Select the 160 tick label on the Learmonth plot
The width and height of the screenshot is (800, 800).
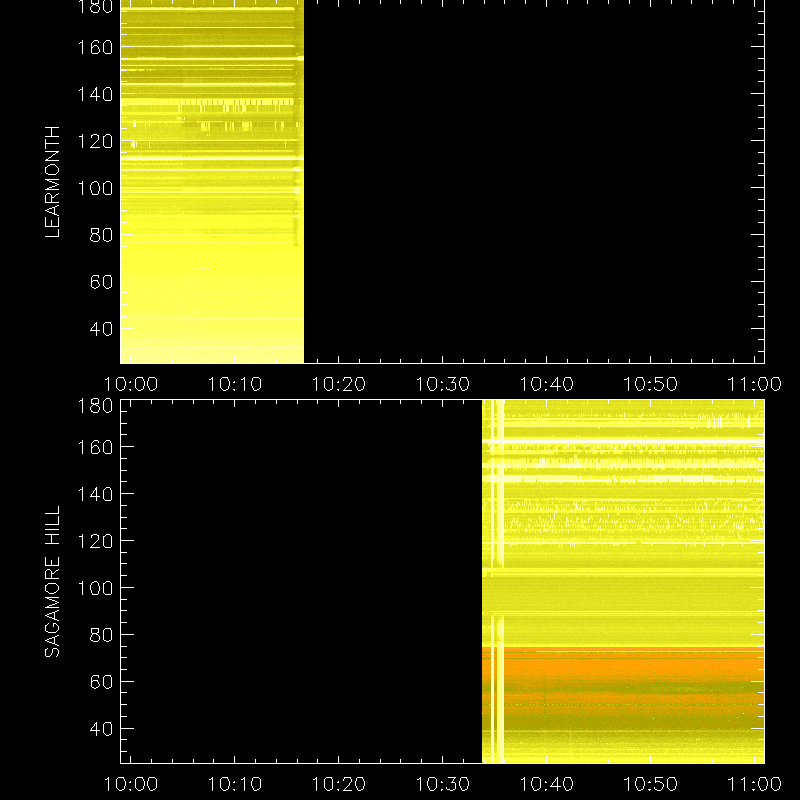95,47
